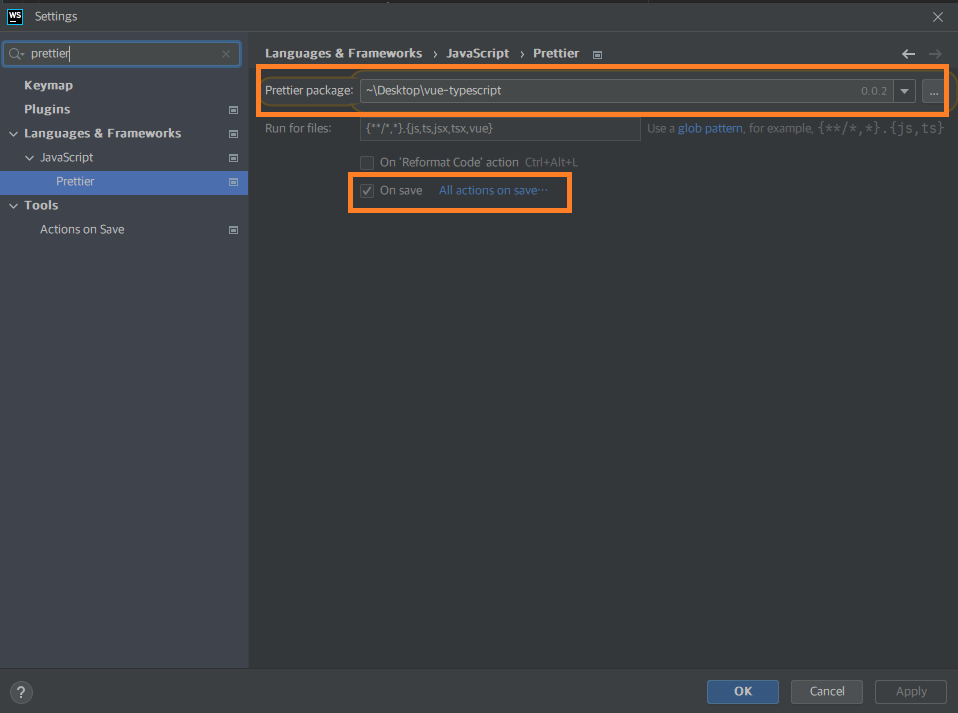Click project-level icon next to Plugins

click(x=233, y=110)
